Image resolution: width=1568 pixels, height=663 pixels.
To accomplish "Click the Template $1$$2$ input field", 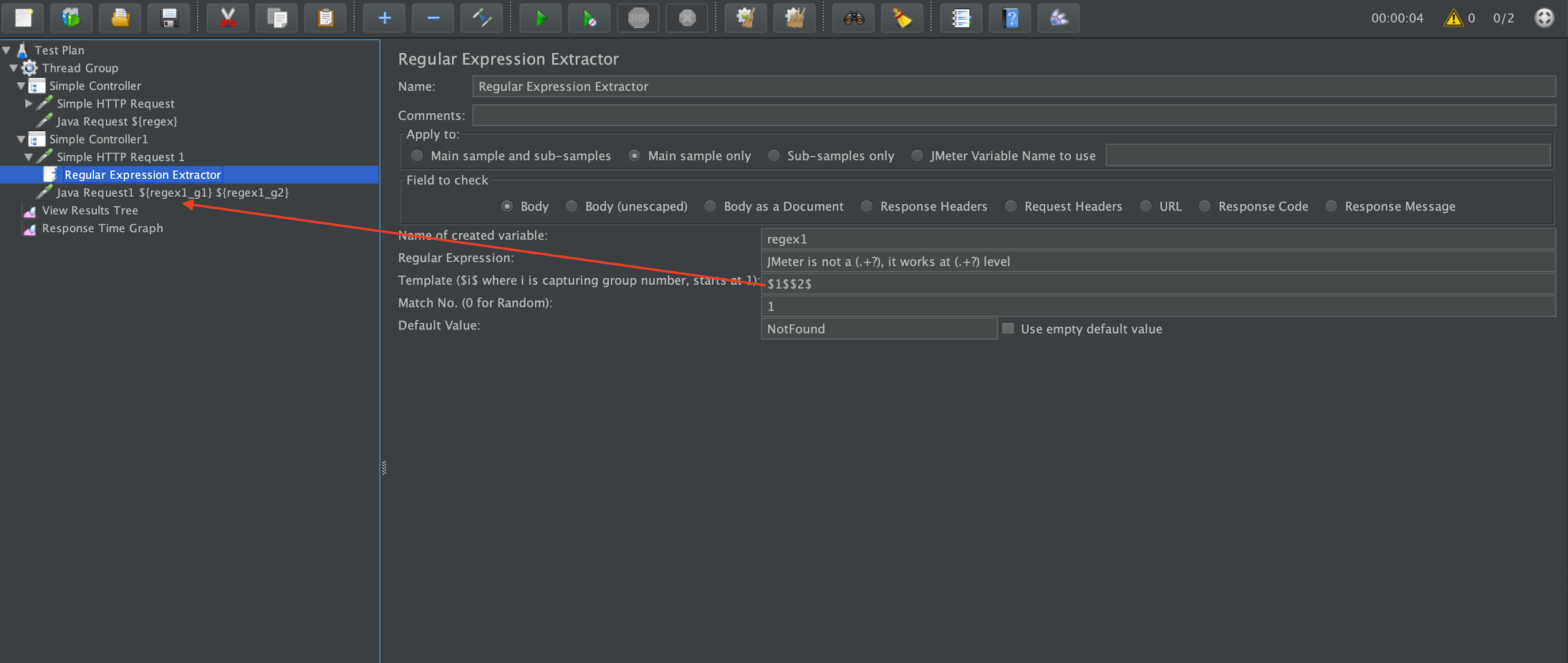I will click(1157, 284).
